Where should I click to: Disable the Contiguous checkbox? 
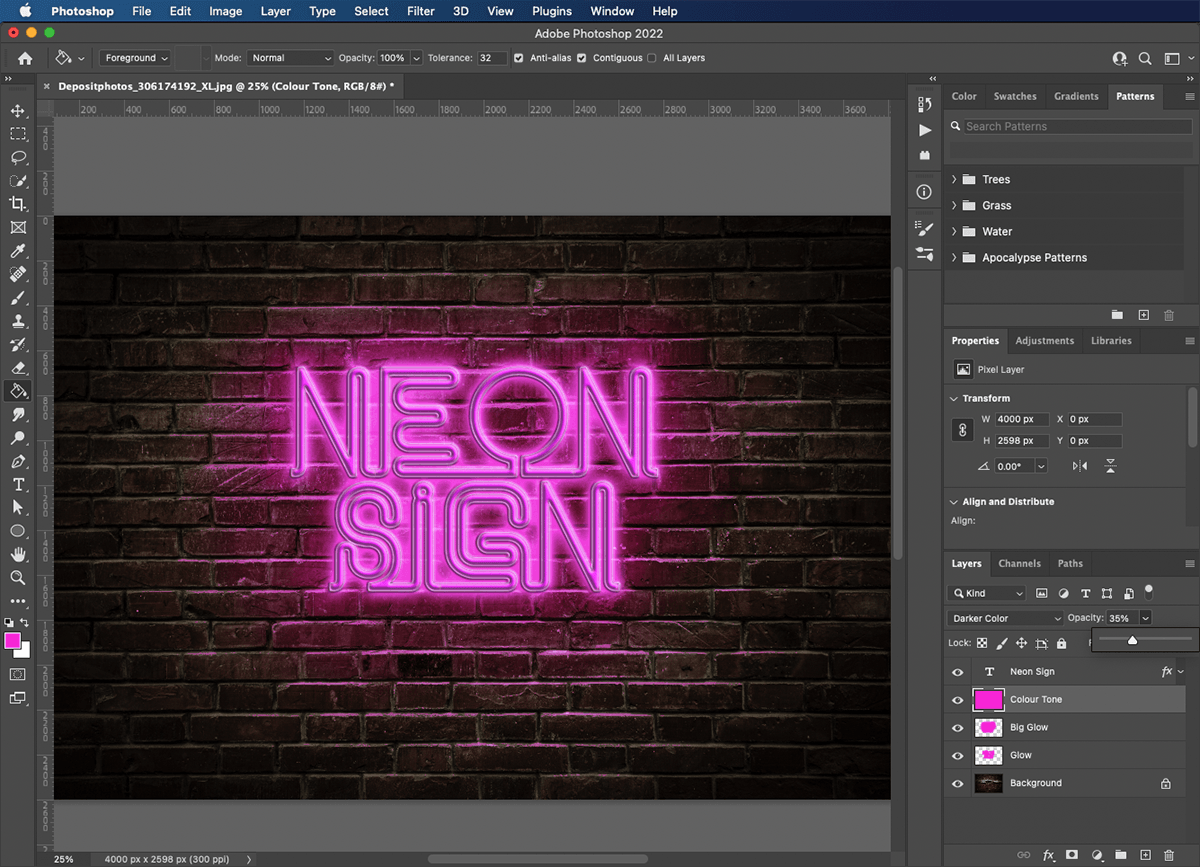(583, 58)
